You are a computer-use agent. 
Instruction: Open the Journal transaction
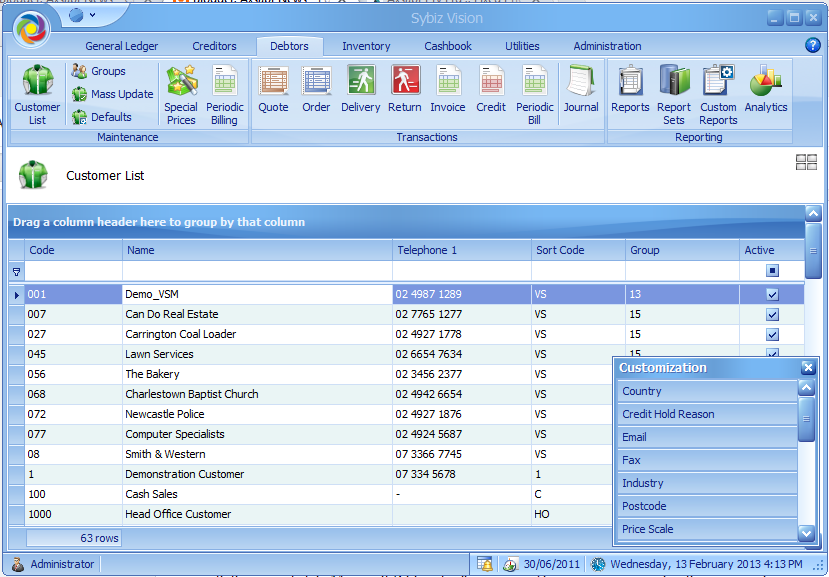coord(581,89)
